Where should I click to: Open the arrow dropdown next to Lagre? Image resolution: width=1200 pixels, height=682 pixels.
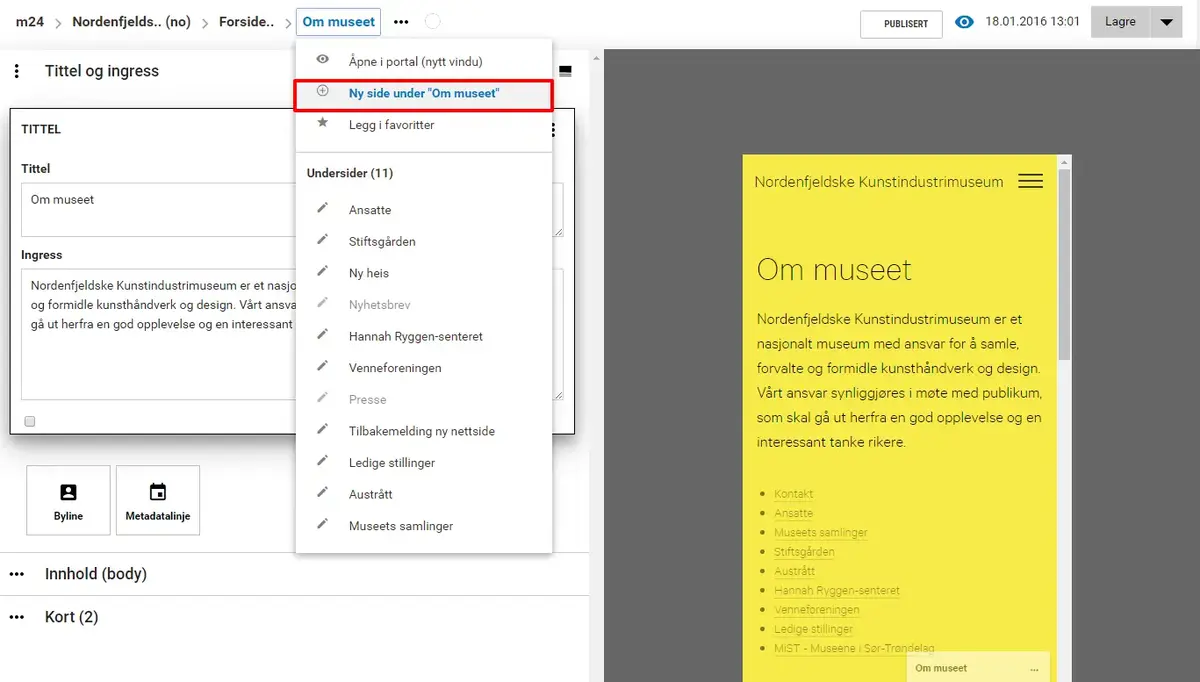[1166, 22]
